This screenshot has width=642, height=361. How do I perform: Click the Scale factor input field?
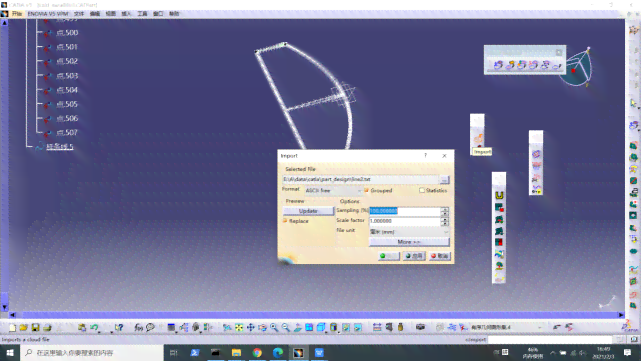[x=405, y=221]
